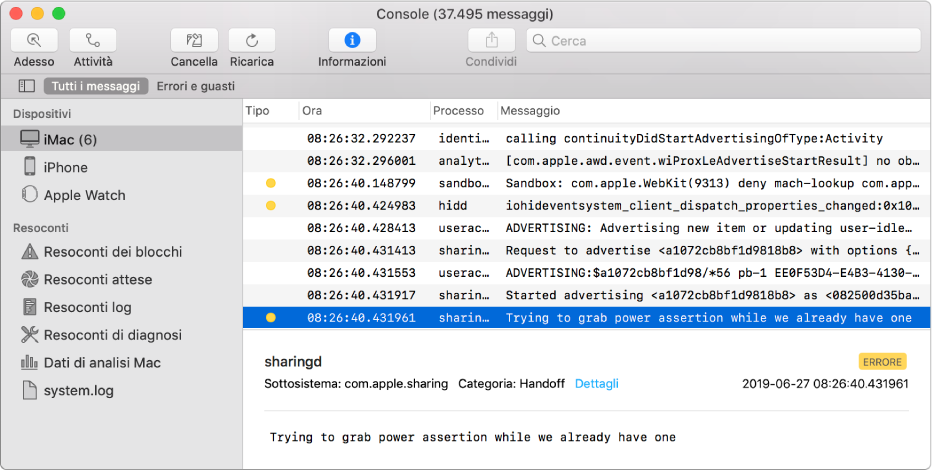934x471 pixels.
Task: Open Dati di analisi Mac
Action: (122, 363)
